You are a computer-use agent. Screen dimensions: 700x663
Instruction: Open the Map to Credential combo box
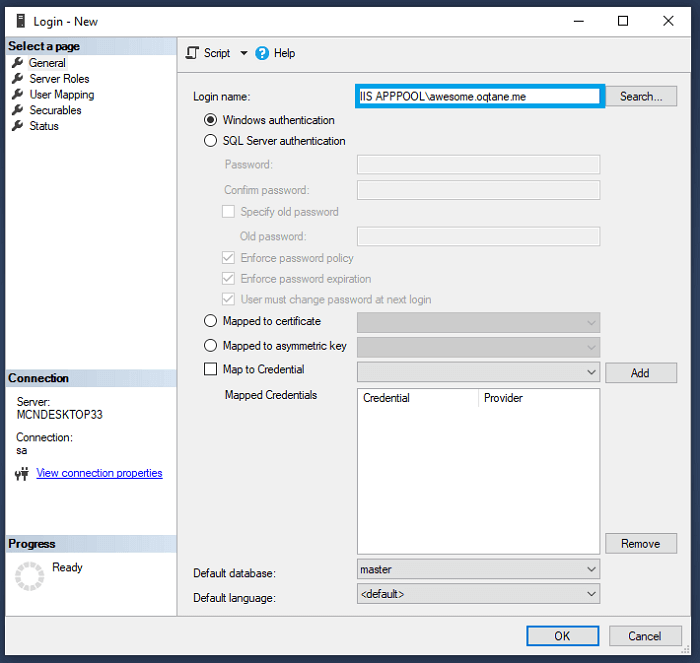[x=478, y=372]
